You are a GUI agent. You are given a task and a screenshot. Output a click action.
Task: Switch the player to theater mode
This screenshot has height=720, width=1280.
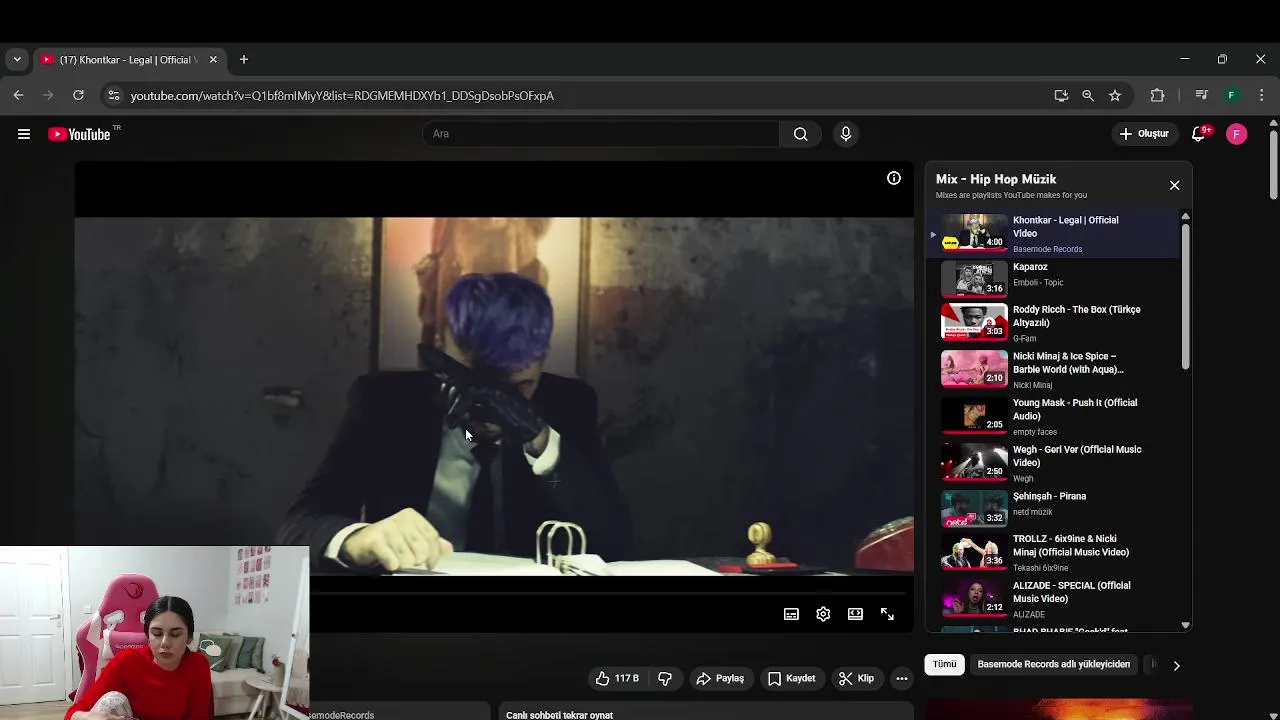855,614
